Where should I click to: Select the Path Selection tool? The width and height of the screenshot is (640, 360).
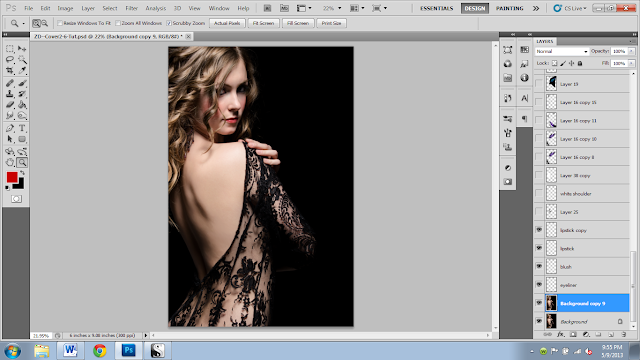(x=10, y=139)
